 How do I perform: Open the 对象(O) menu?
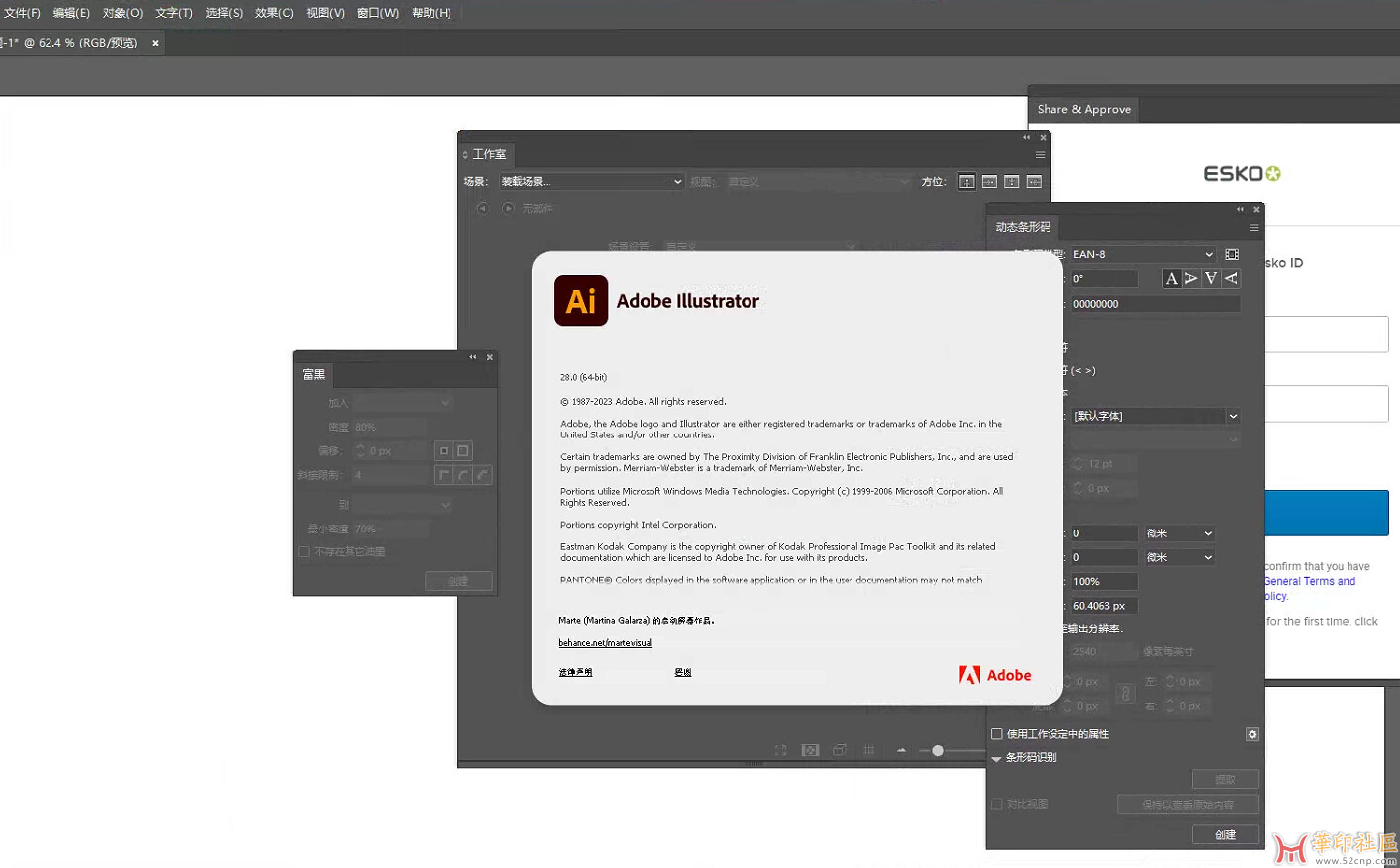pyautogui.click(x=123, y=13)
